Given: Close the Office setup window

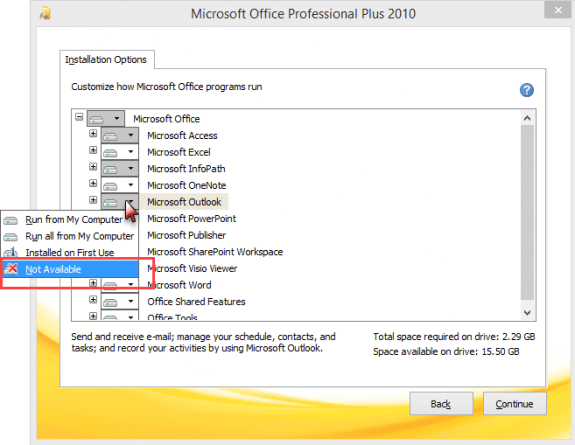Looking at the screenshot, I should (x=558, y=10).
